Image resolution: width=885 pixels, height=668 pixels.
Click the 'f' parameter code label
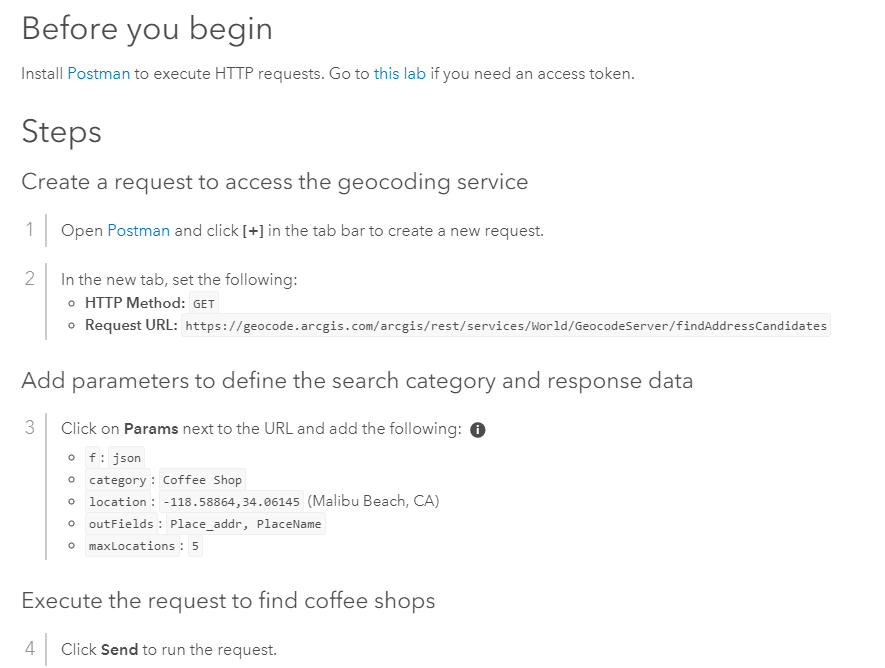pos(92,458)
